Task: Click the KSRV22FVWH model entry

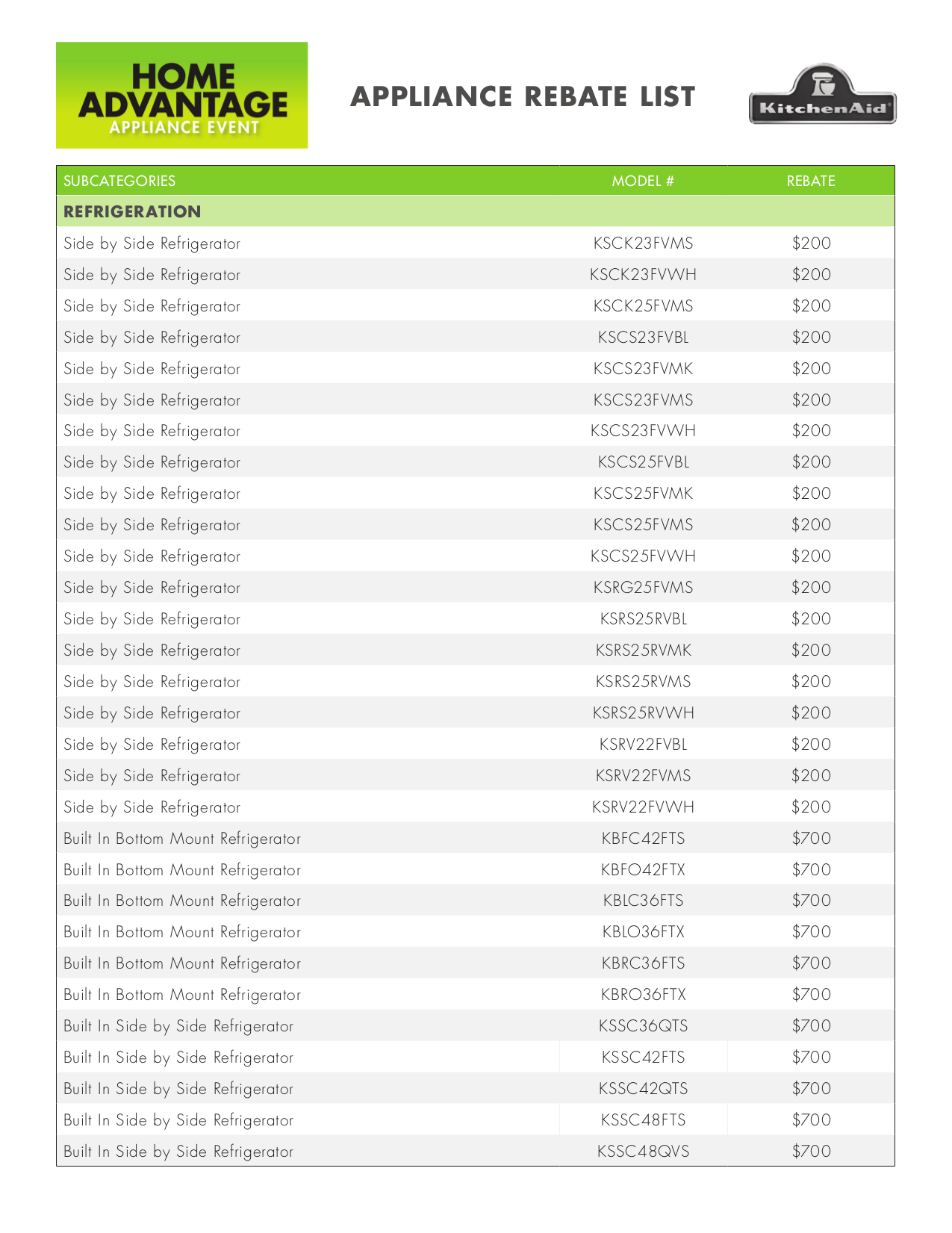Action: [643, 807]
